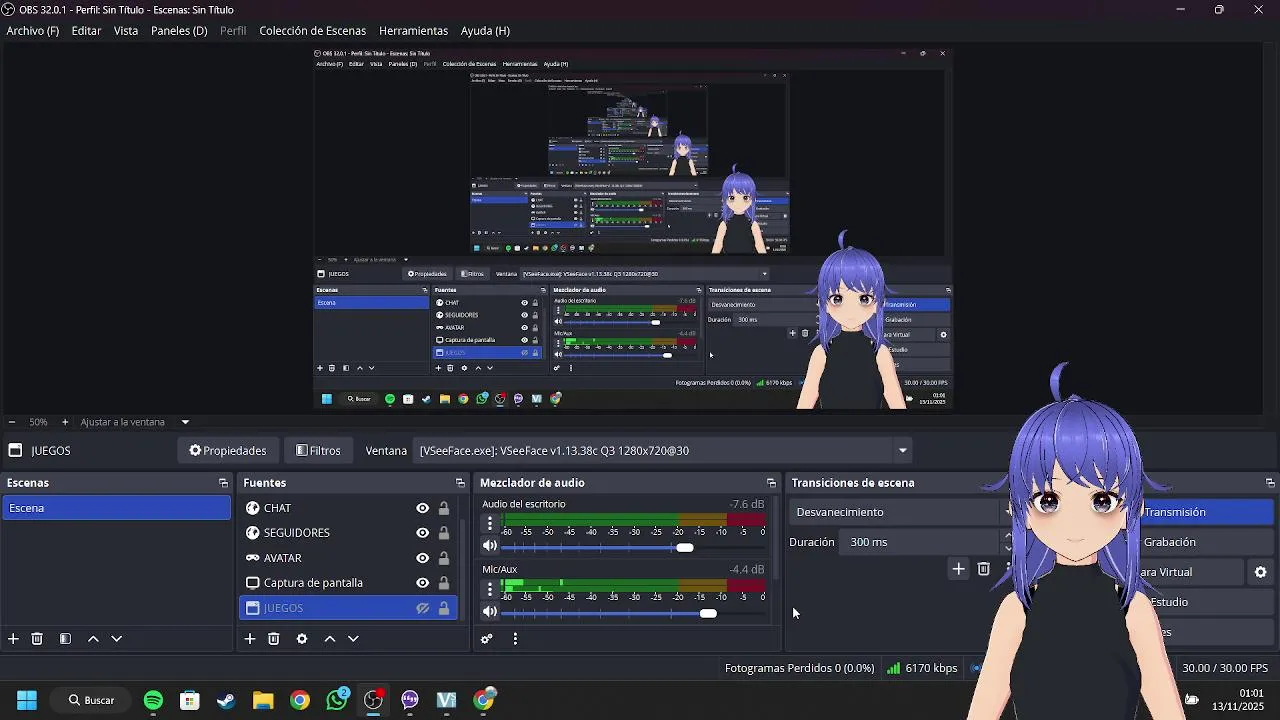Screen dimensions: 1280x720
Task: Remove transition with trash icon
Action: (x=983, y=568)
